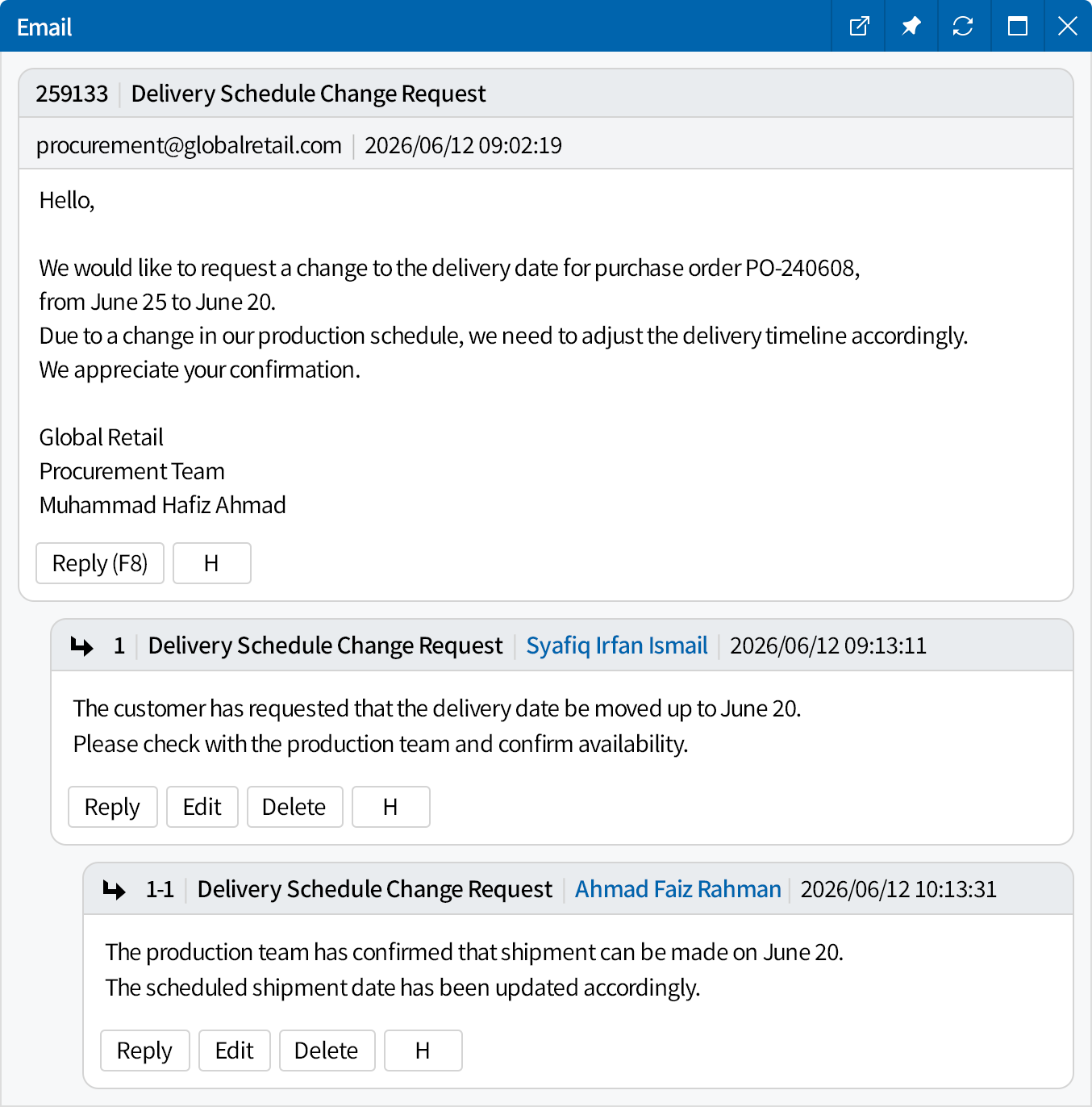Image resolution: width=1092 pixels, height=1107 pixels.
Task: Click H button under comment 1-1
Action: [423, 1051]
